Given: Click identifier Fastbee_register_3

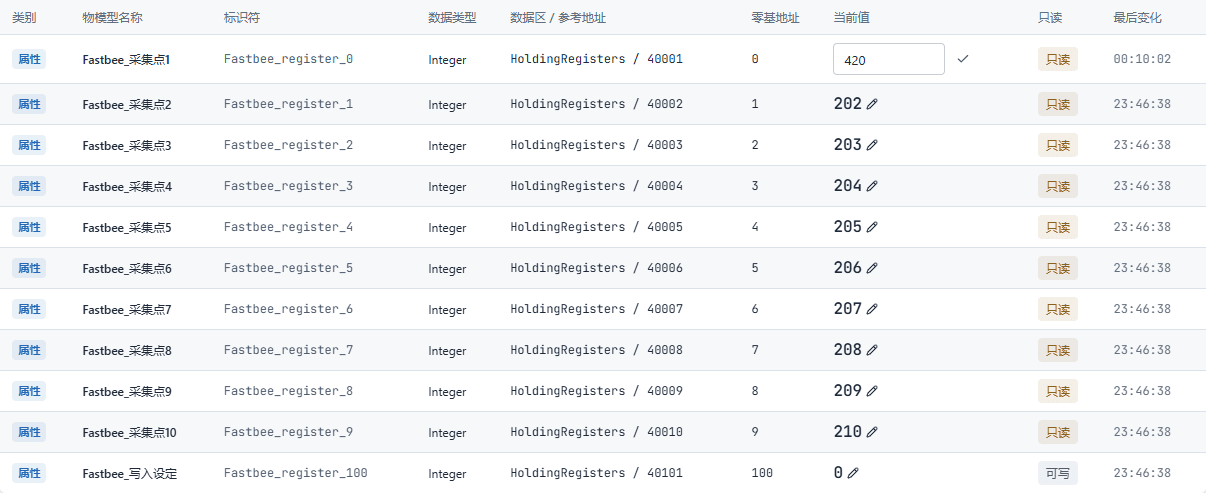Looking at the screenshot, I should [x=288, y=186].
